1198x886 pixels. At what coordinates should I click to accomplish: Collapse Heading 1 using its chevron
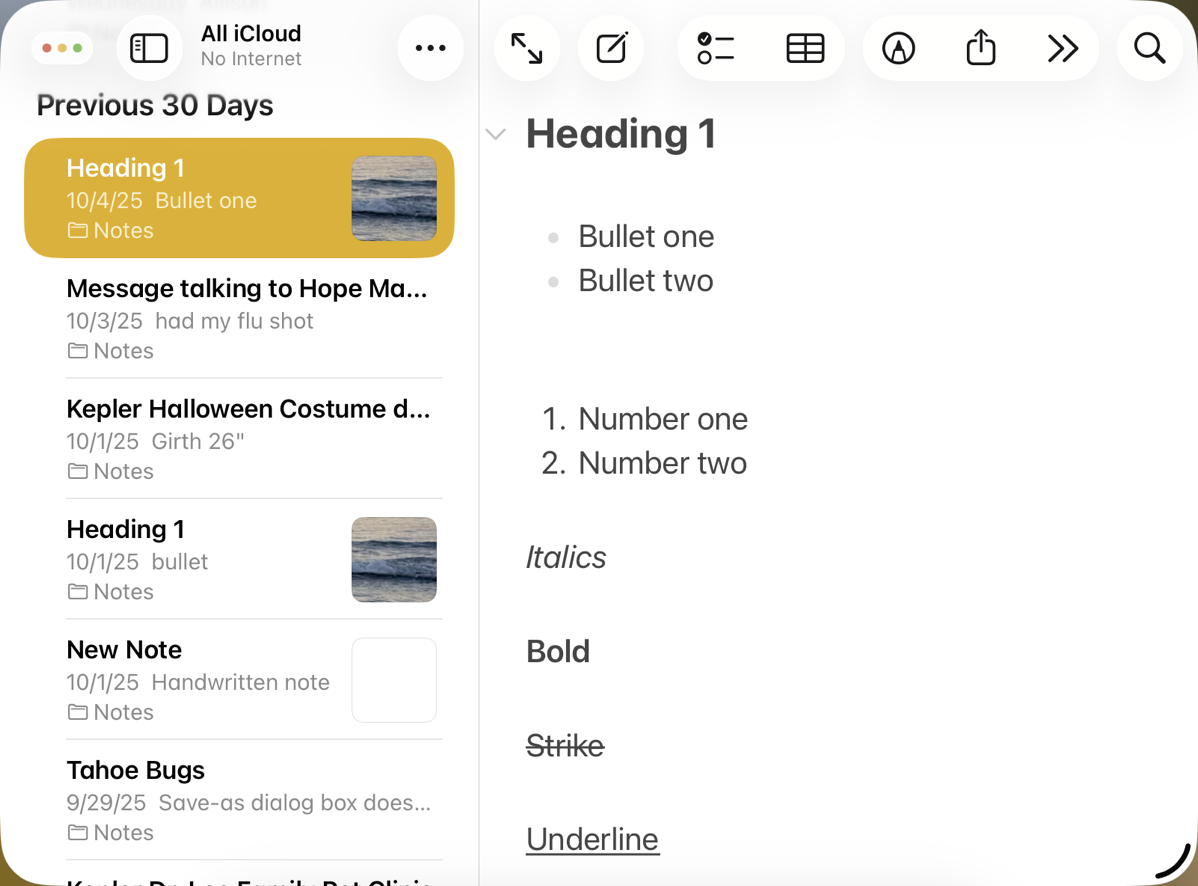click(x=495, y=133)
